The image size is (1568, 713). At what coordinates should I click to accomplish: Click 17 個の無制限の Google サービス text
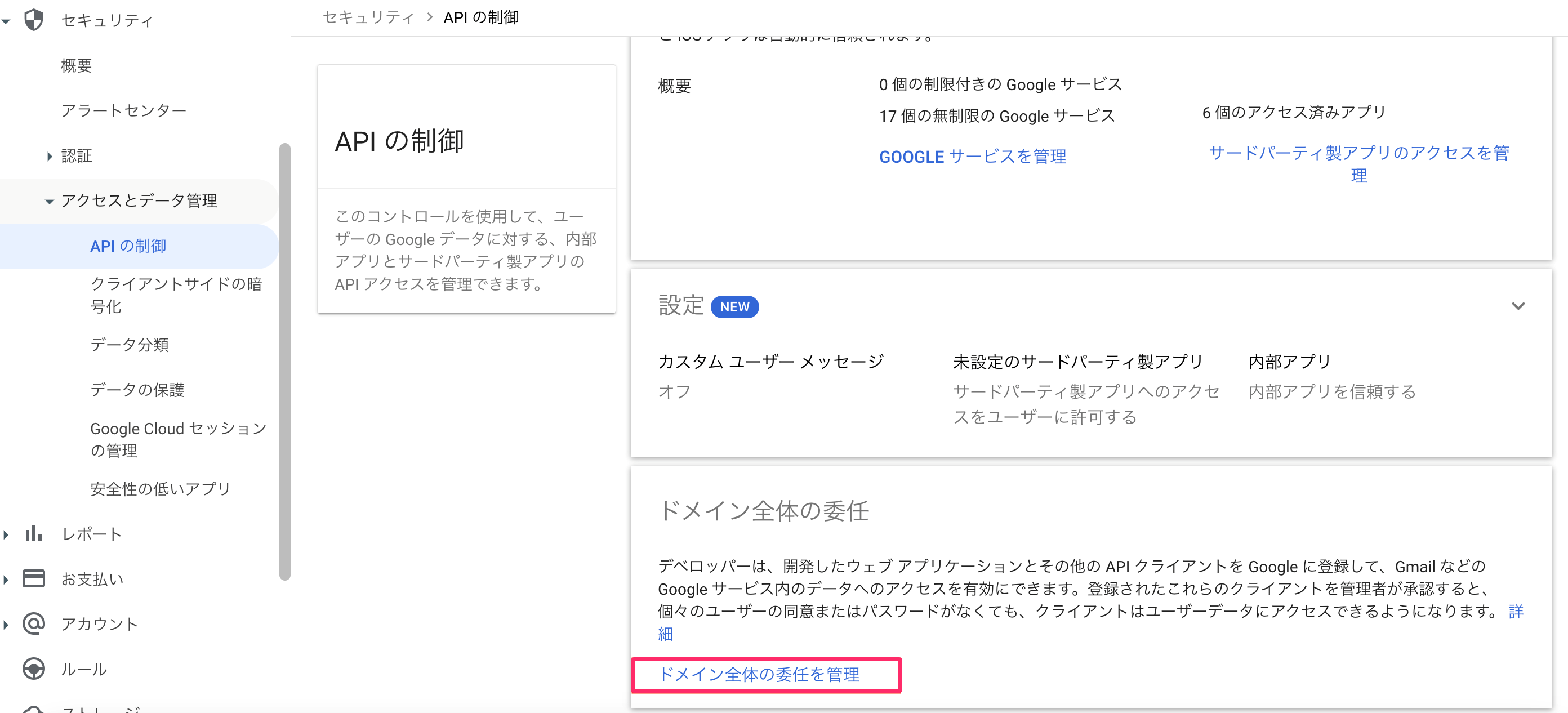coord(997,115)
